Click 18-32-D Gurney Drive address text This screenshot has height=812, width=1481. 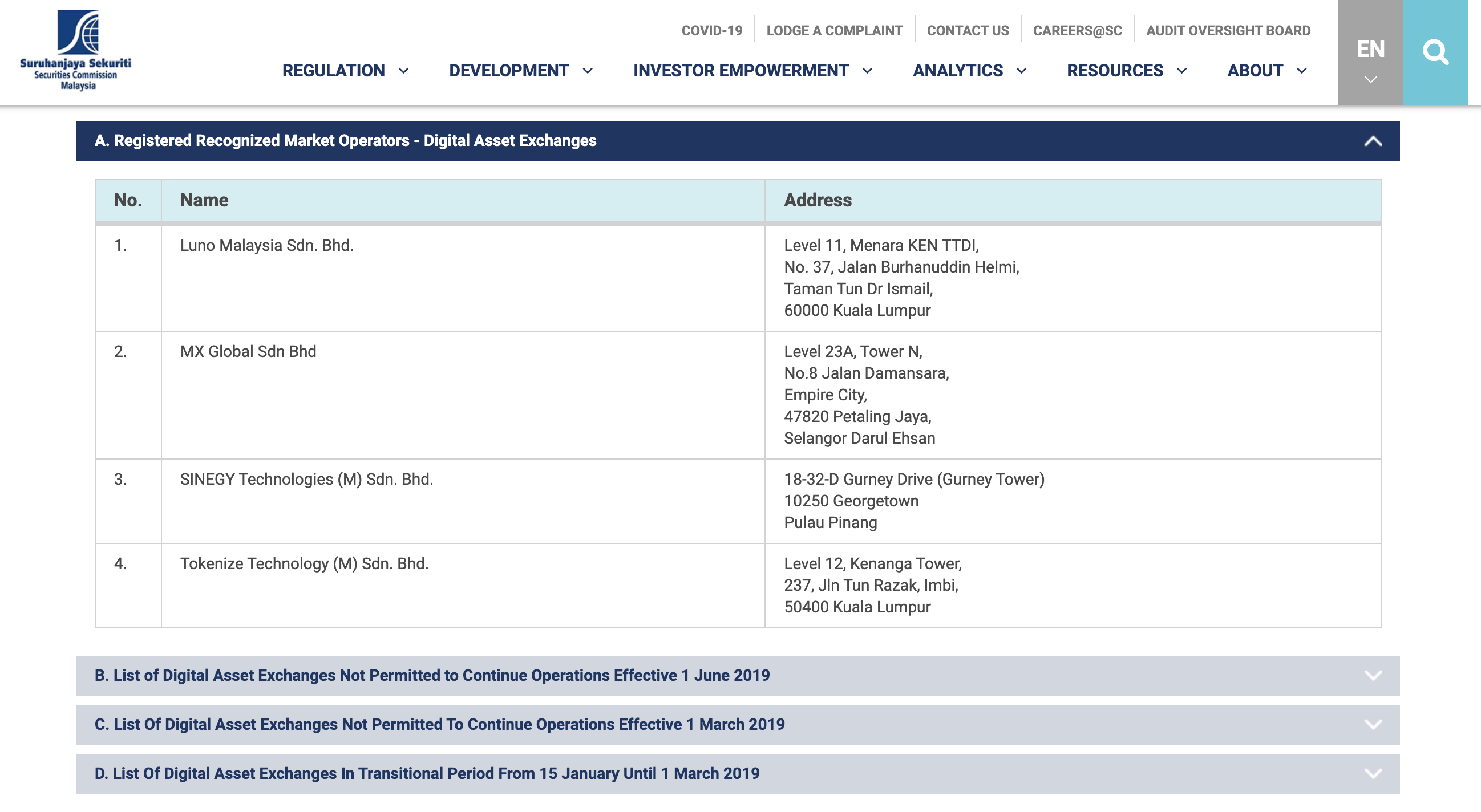click(x=914, y=479)
